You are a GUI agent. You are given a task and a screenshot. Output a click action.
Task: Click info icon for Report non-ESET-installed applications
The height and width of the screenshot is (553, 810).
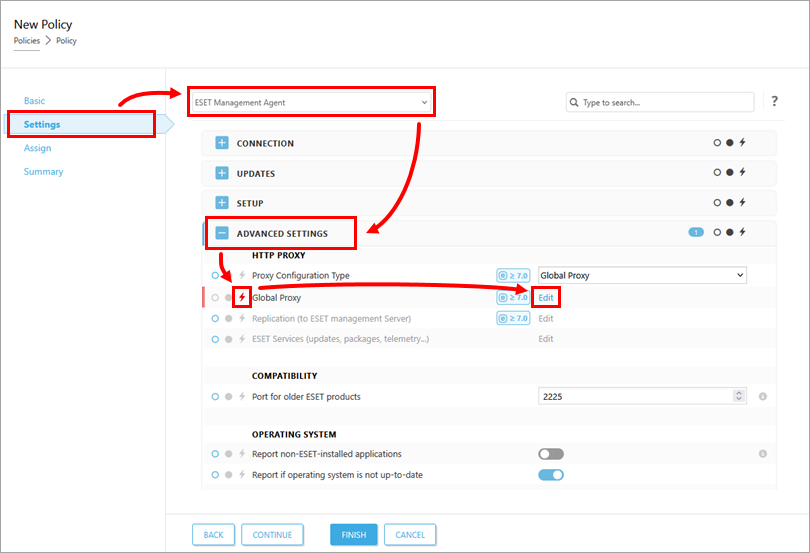coord(763,454)
